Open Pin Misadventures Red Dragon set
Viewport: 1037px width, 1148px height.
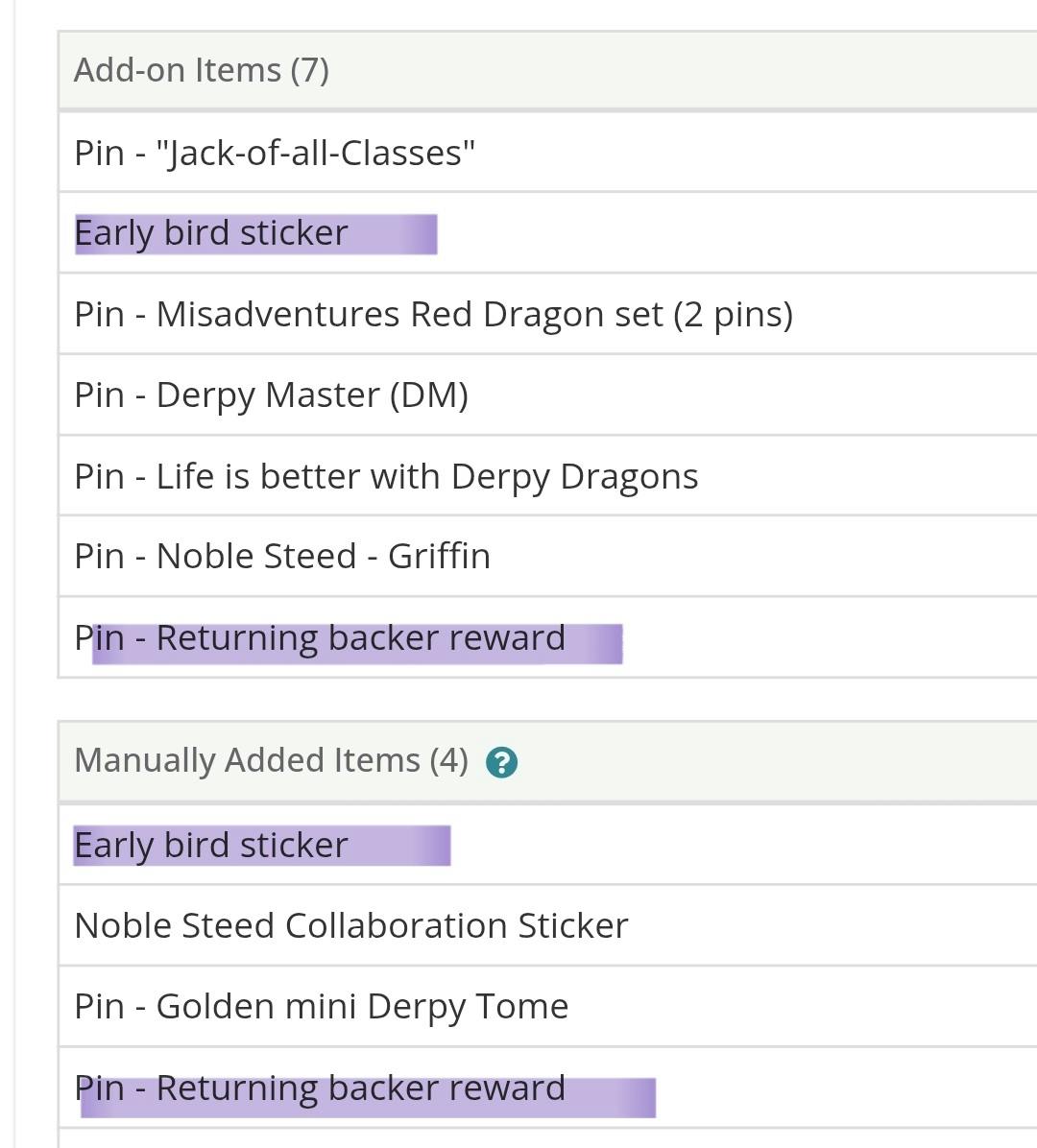433,315
